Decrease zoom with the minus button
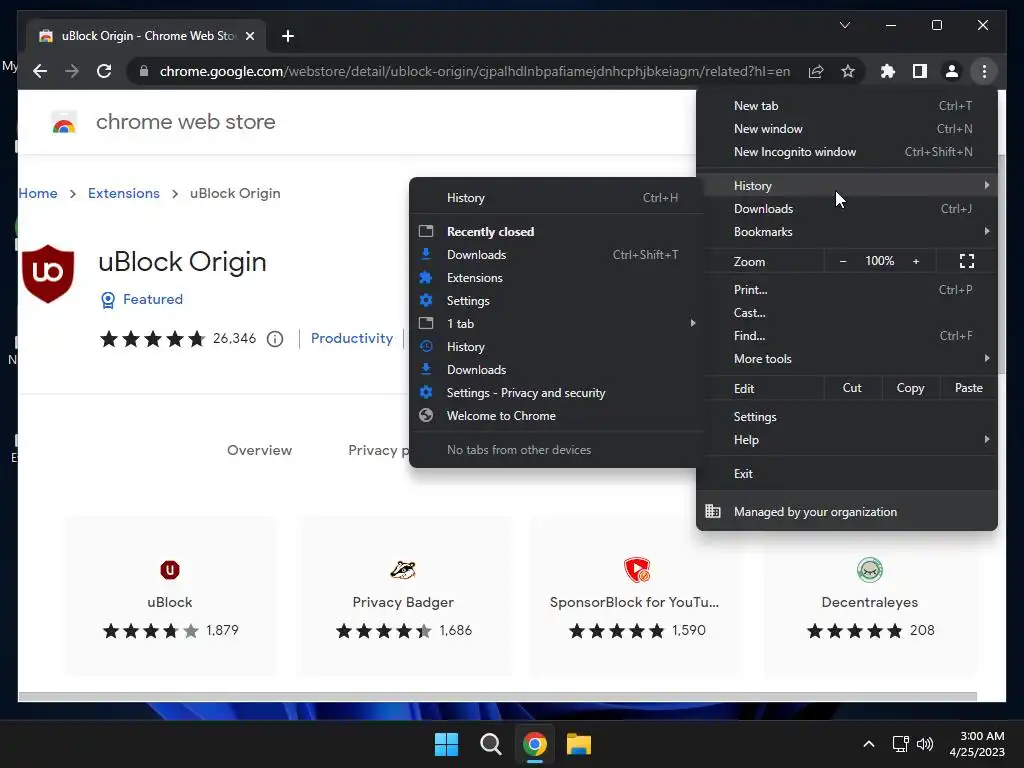 coord(843,261)
